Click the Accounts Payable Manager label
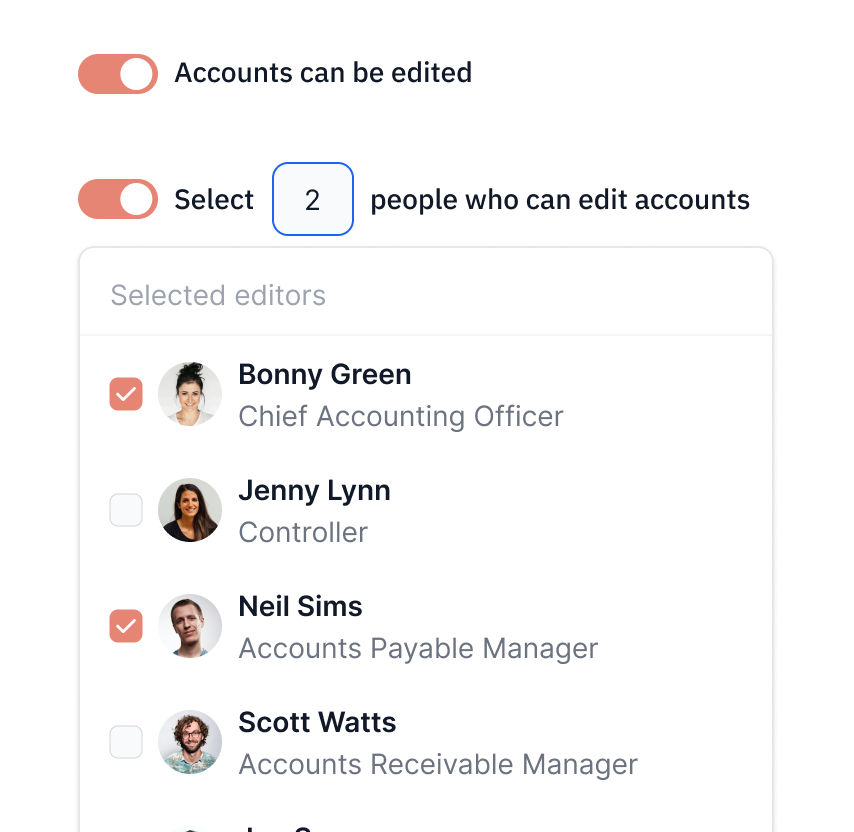This screenshot has width=854, height=832. pos(417,648)
